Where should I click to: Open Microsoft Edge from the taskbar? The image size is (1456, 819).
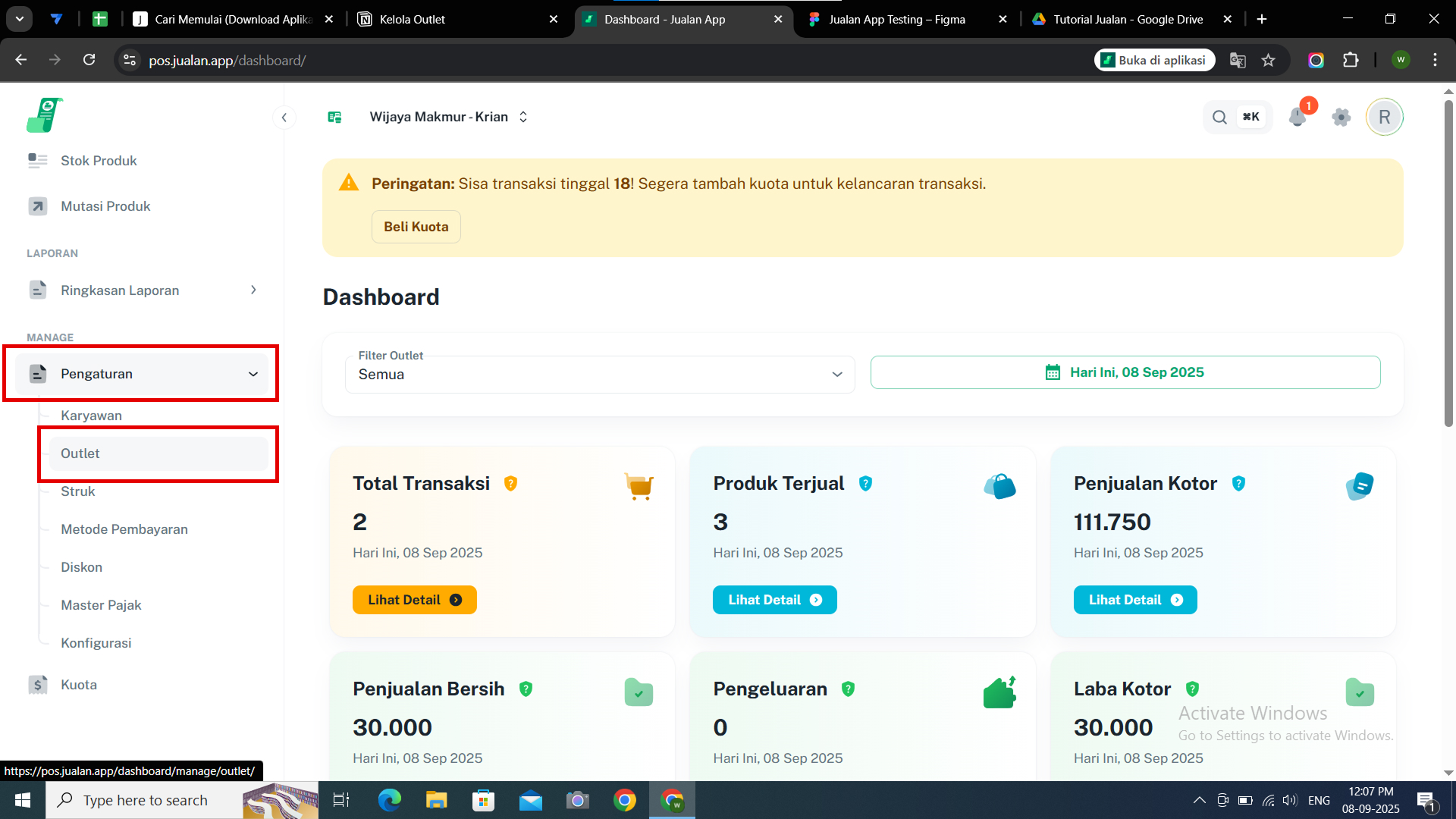coord(389,800)
